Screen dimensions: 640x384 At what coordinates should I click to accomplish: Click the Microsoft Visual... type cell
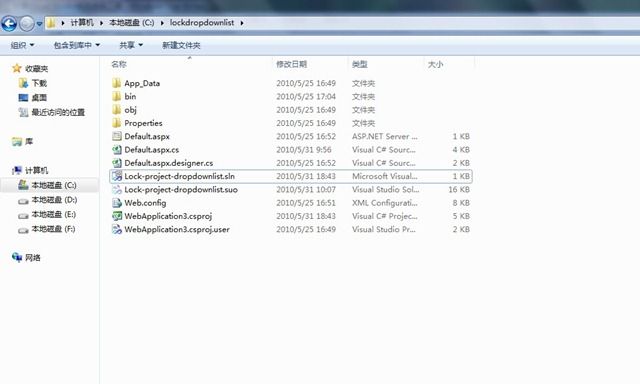pyautogui.click(x=384, y=176)
